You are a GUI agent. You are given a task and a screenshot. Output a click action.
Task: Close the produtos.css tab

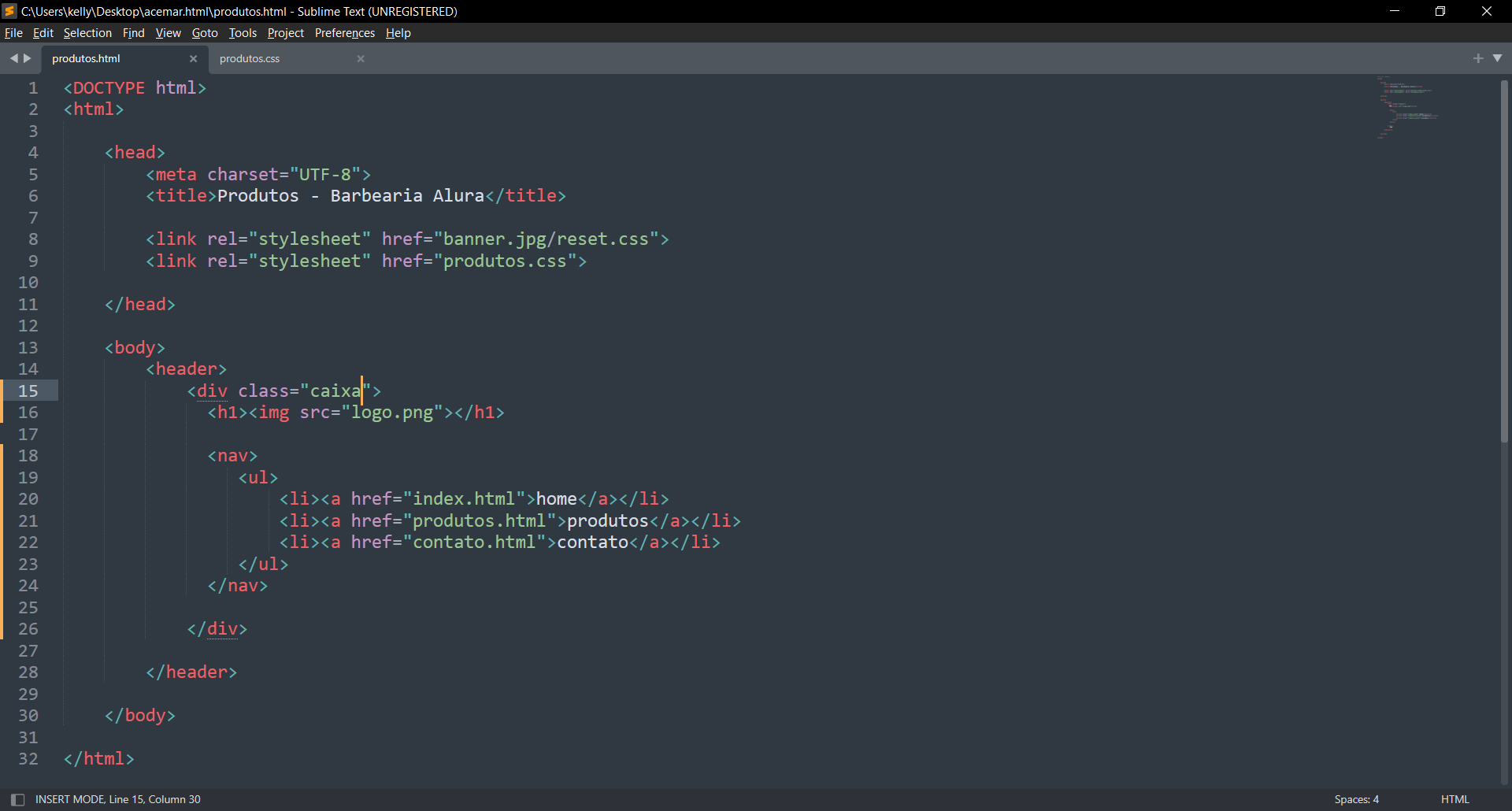361,59
